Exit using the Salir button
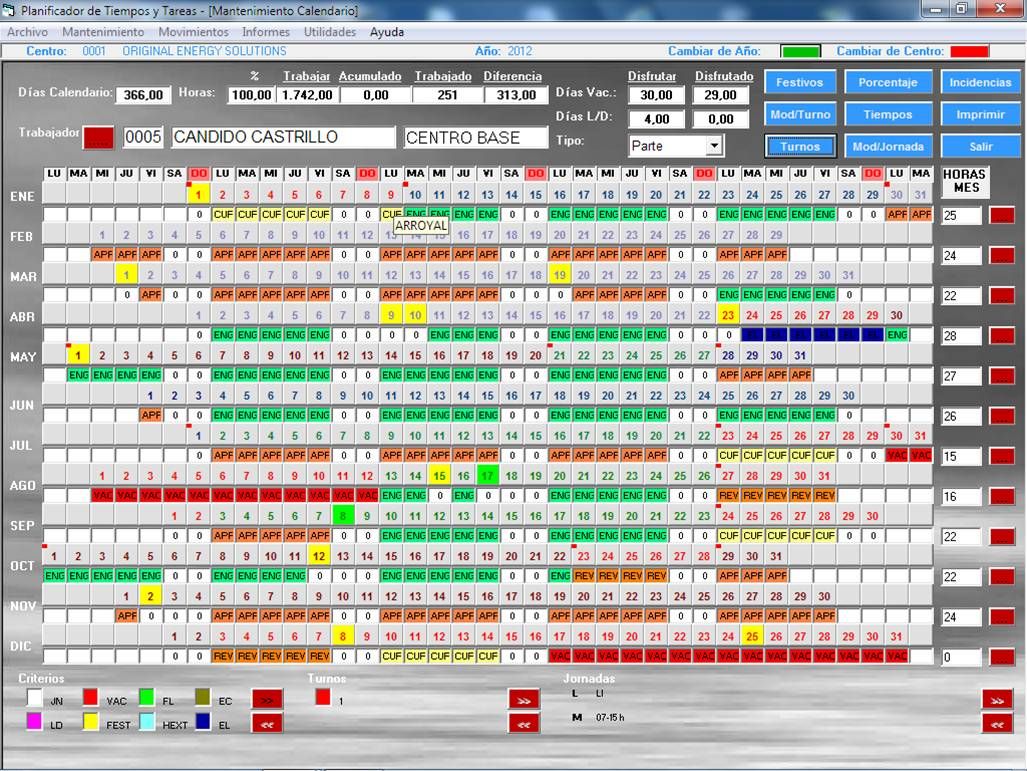 [x=980, y=146]
